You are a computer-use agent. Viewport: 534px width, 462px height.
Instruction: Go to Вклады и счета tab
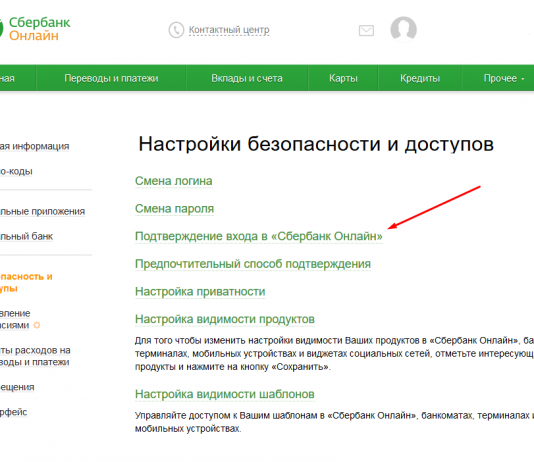(x=247, y=78)
